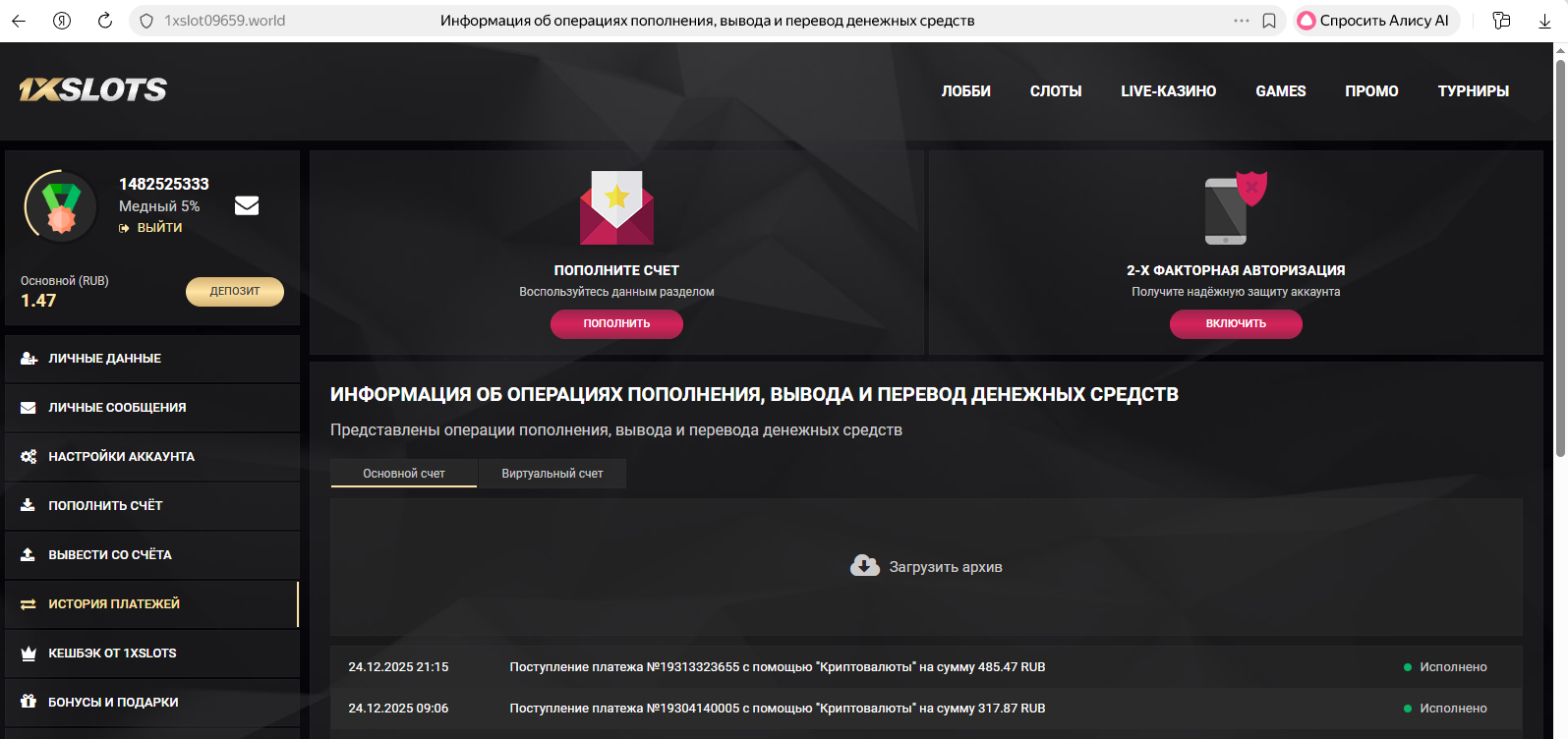Image resolution: width=1568 pixels, height=739 pixels.
Task: Click the Спросить Алису AI button
Action: (1376, 21)
